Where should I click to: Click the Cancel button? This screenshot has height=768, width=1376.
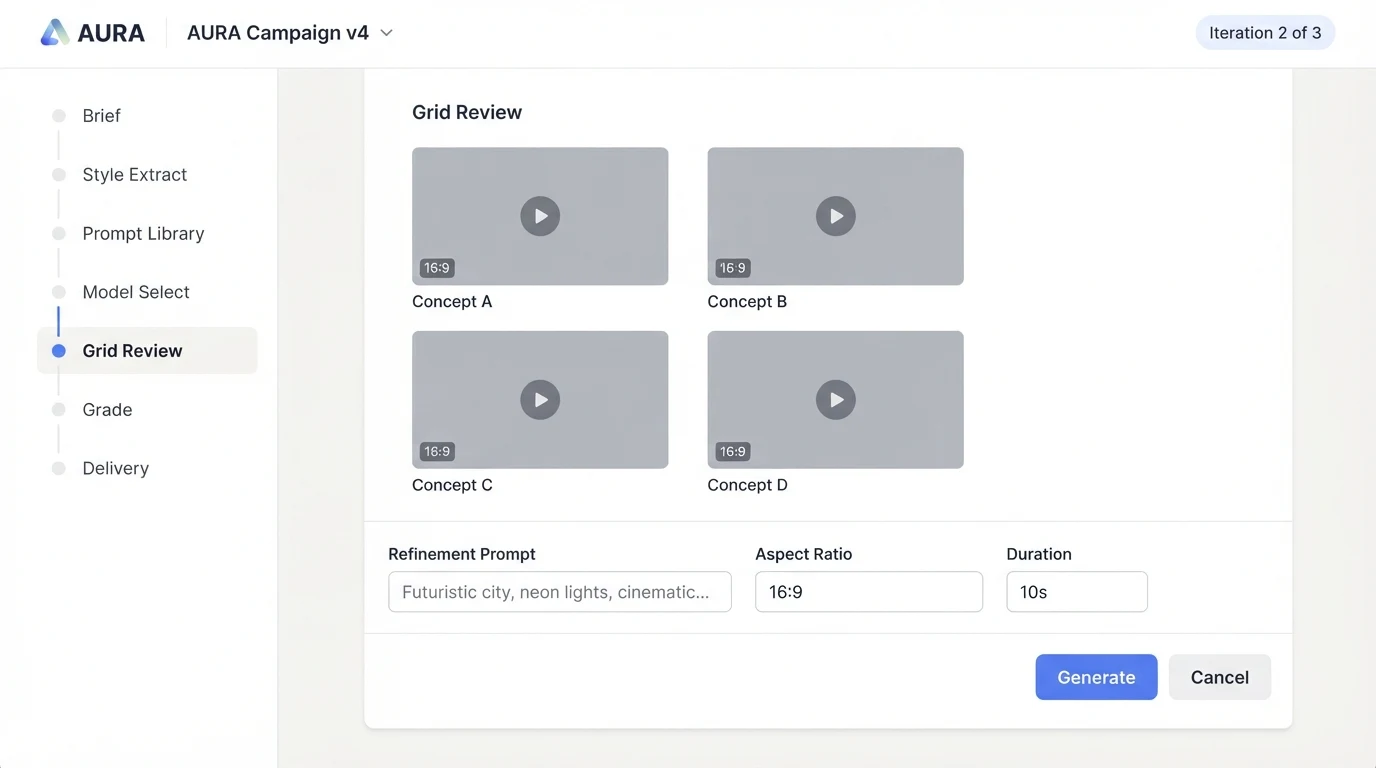point(1219,677)
